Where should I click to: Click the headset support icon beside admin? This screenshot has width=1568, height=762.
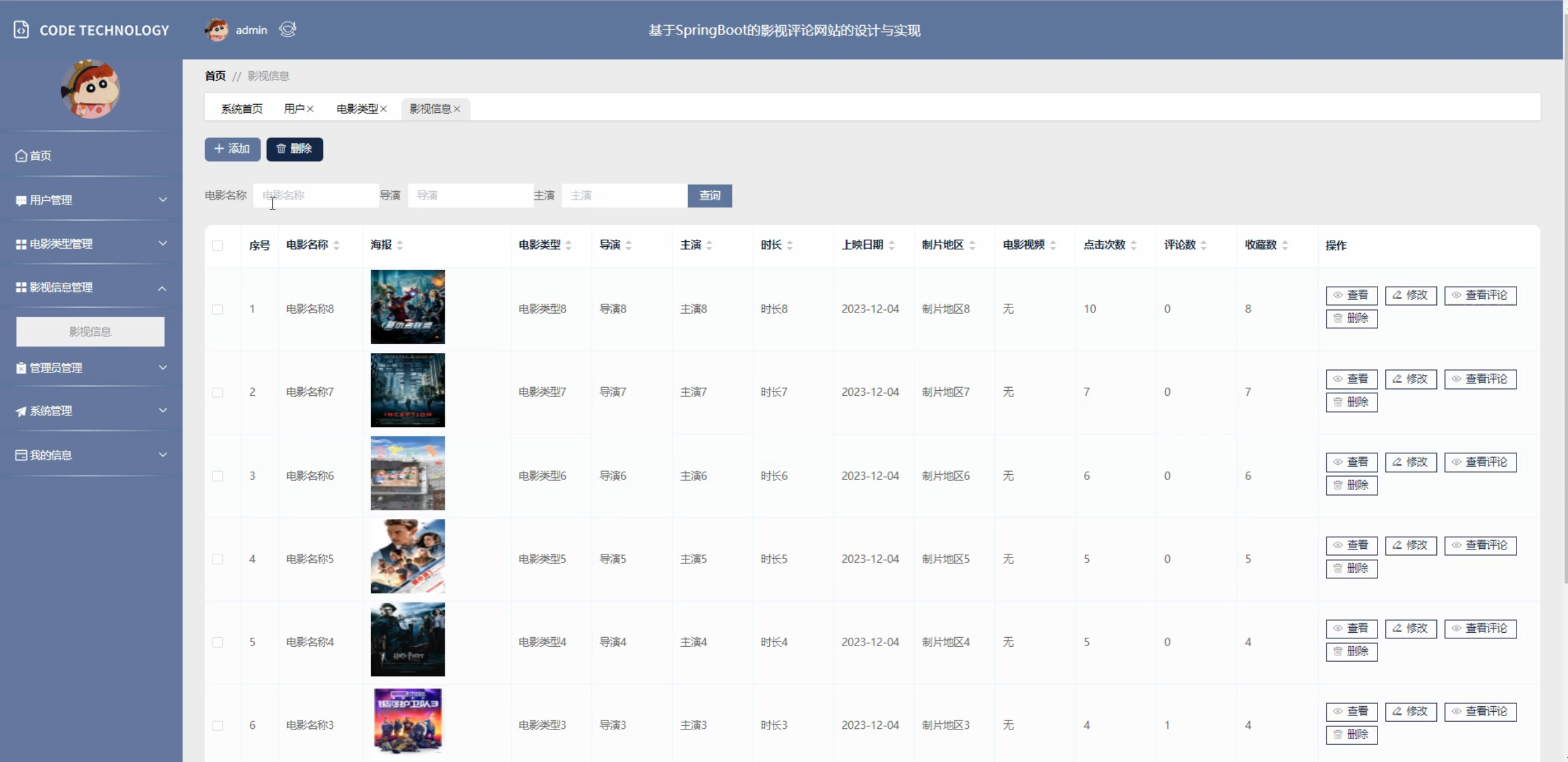[287, 29]
